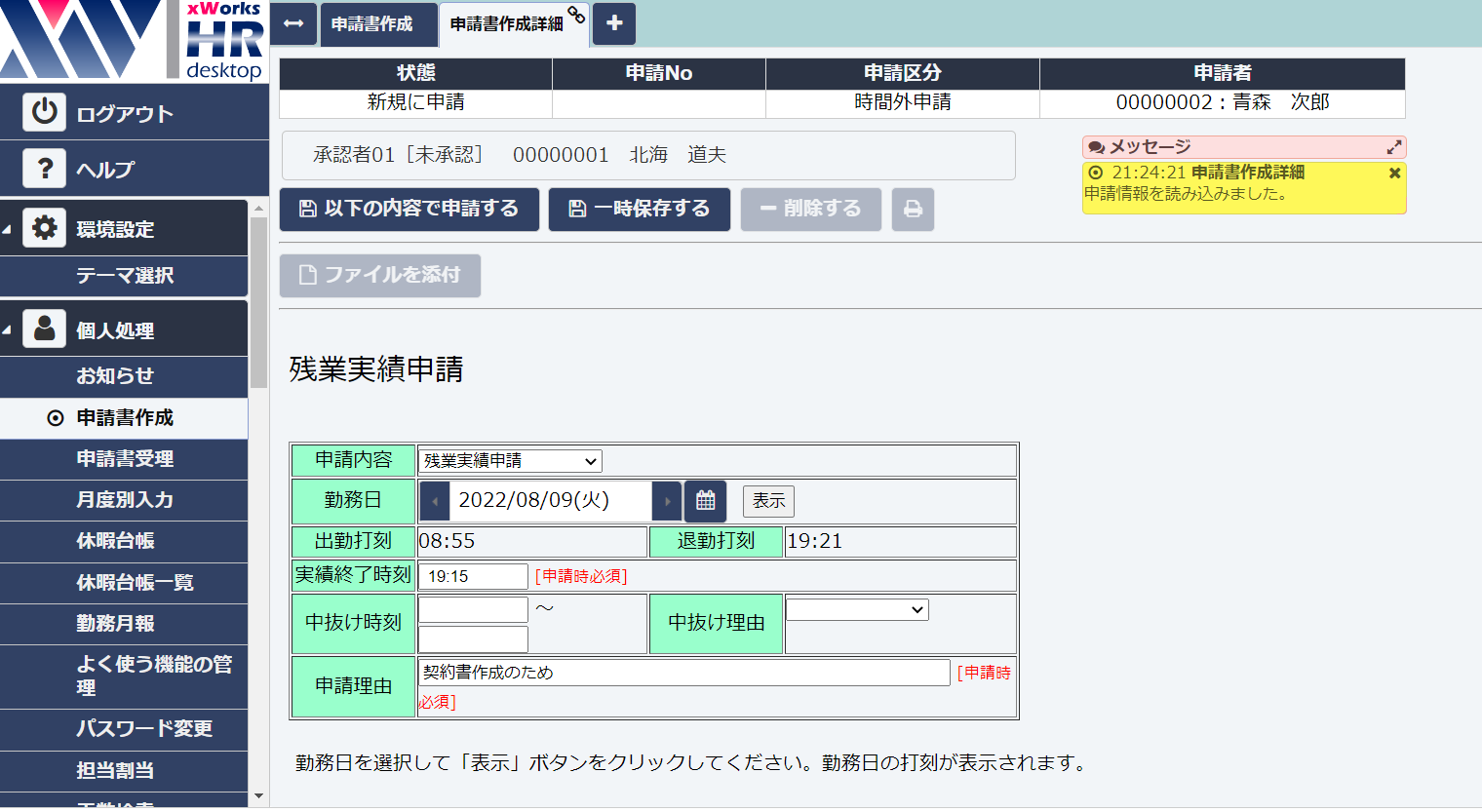This screenshot has width=1482, height=812.
Task: Click the printer icon button
Action: pyautogui.click(x=913, y=210)
